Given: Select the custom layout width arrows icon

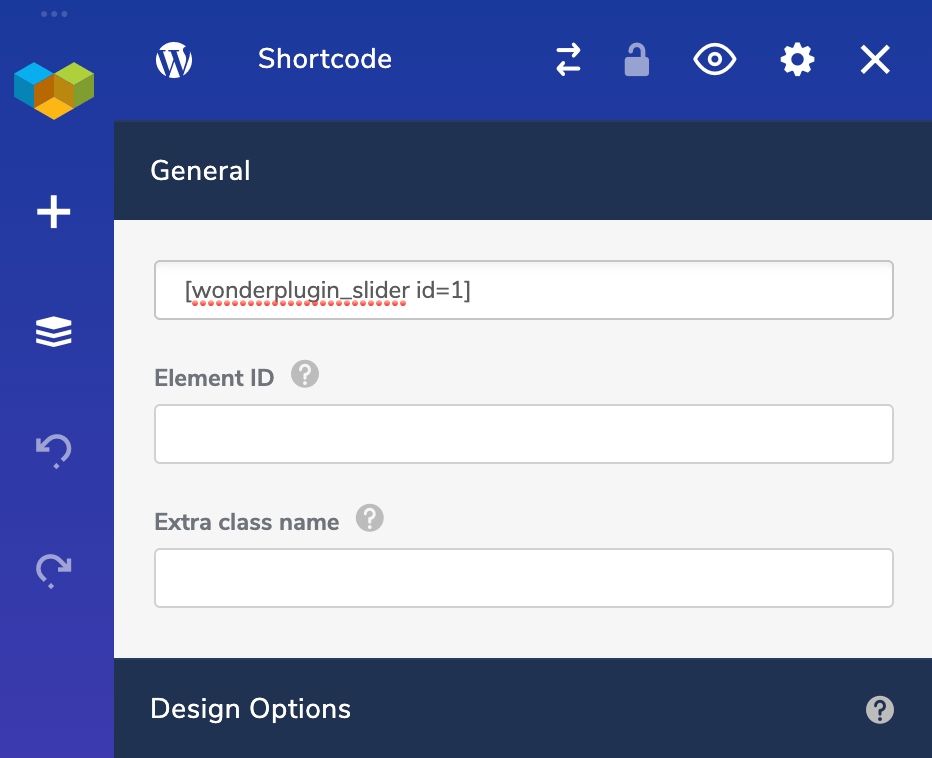Looking at the screenshot, I should coord(567,59).
